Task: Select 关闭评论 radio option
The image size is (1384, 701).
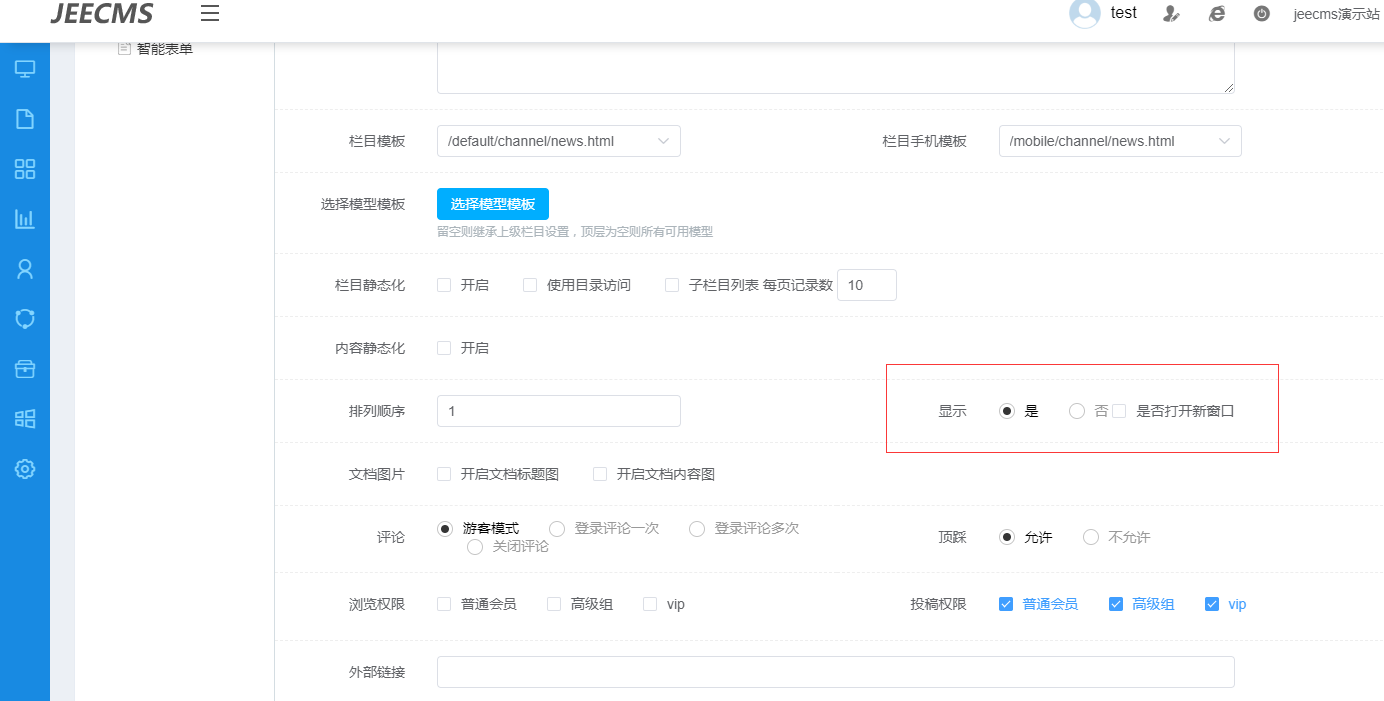Action: (475, 547)
